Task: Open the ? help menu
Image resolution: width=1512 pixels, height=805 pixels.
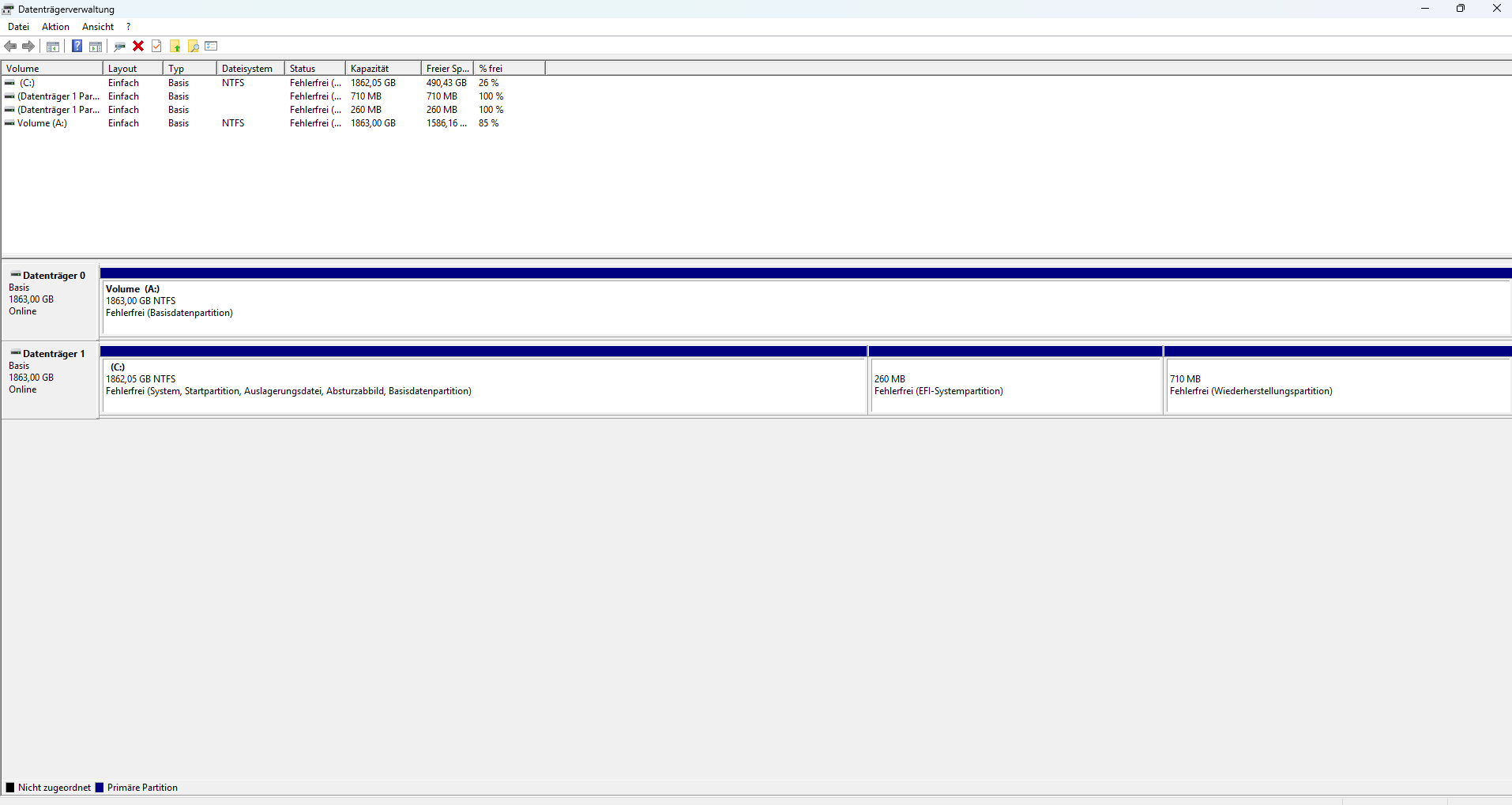Action: tap(128, 27)
